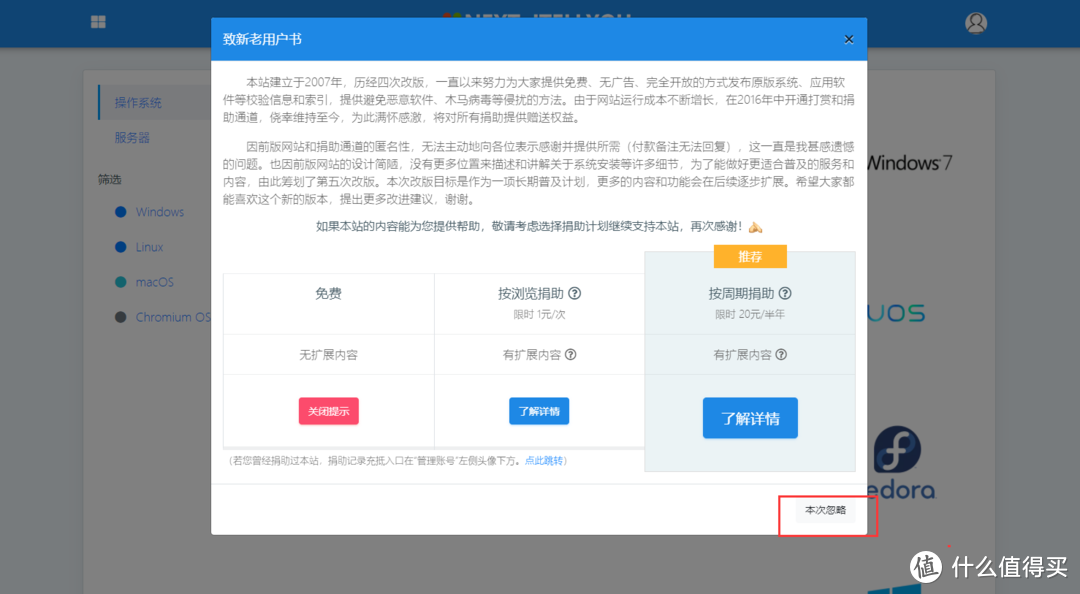This screenshot has width=1080, height=594.
Task: Open the Fedora logo card
Action: pos(901,463)
